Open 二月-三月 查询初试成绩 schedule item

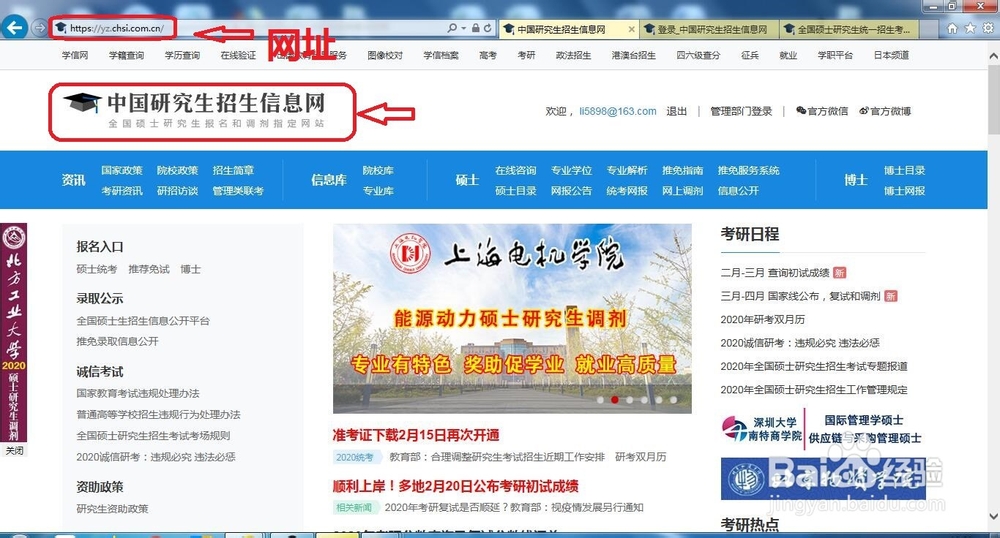[775, 273]
